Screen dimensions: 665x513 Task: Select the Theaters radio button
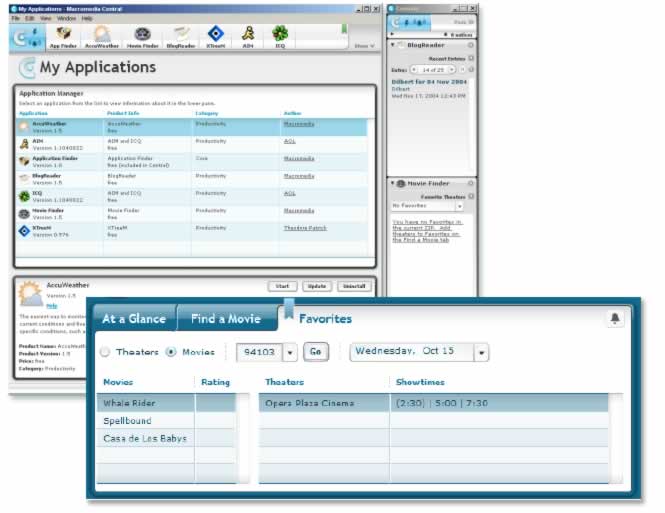(x=105, y=352)
